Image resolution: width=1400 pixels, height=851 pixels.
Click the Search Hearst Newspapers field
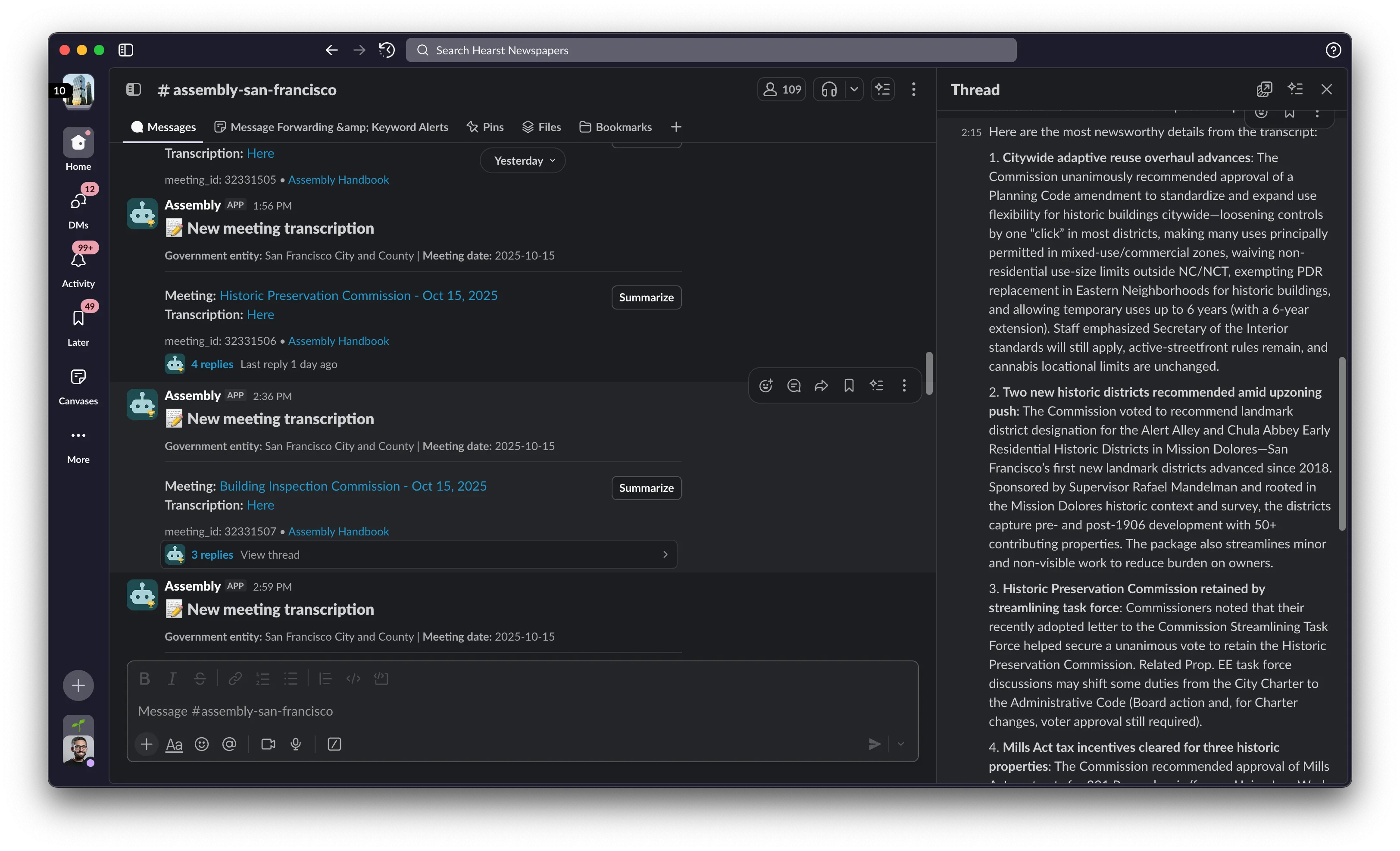(x=710, y=50)
